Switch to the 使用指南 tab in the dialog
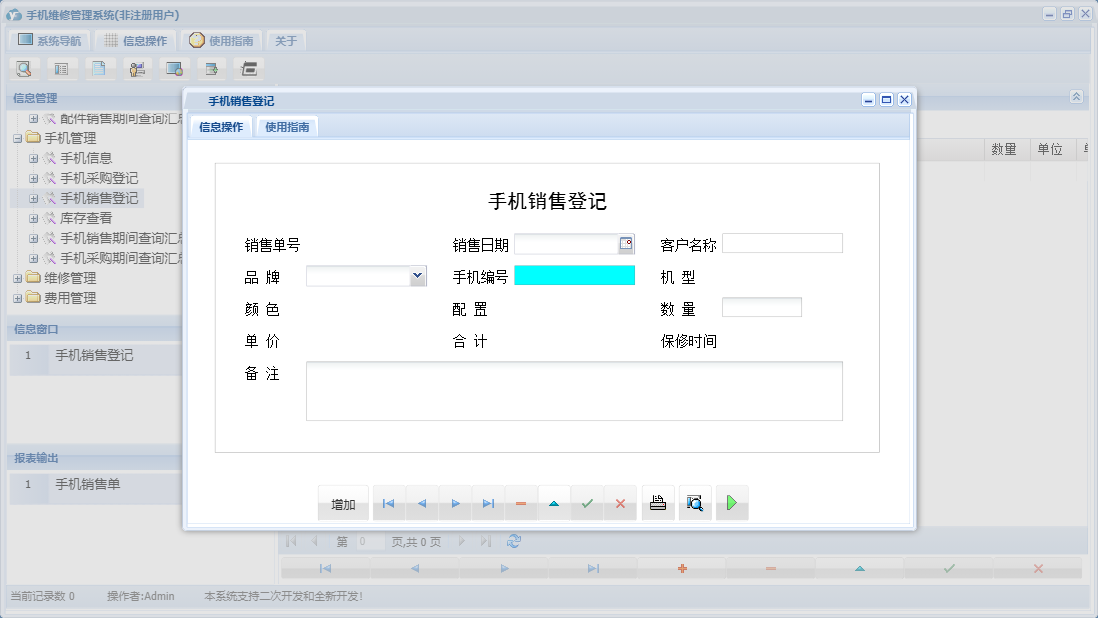 click(289, 127)
